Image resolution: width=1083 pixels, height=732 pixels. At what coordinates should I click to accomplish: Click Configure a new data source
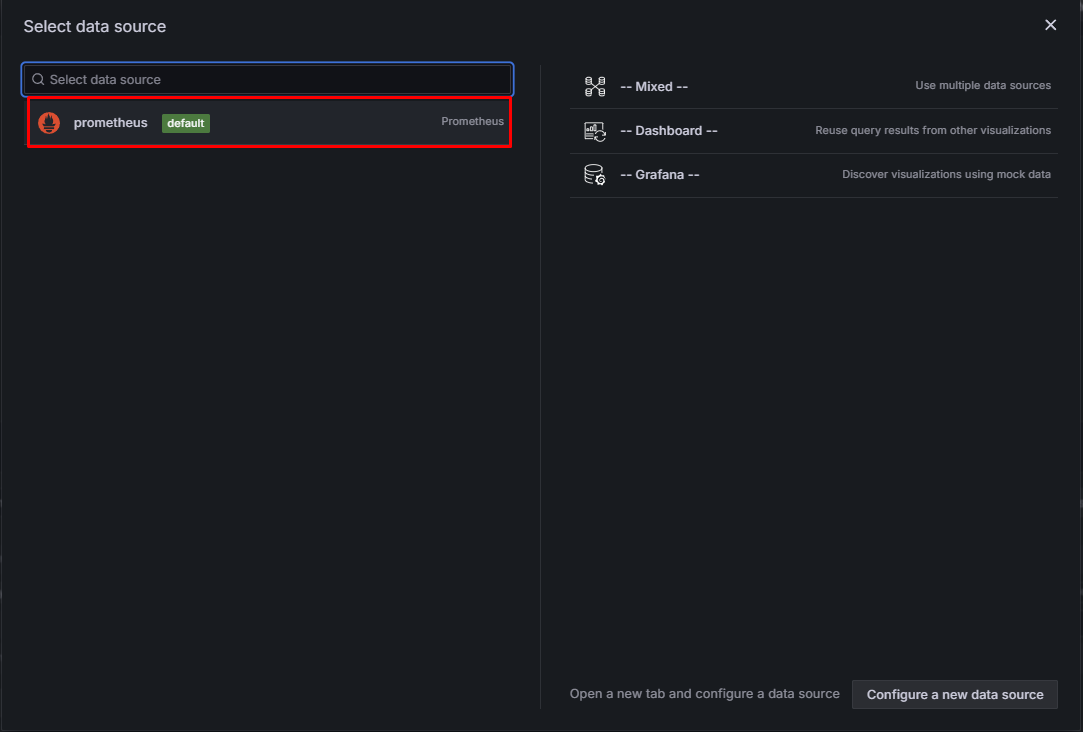(x=954, y=694)
